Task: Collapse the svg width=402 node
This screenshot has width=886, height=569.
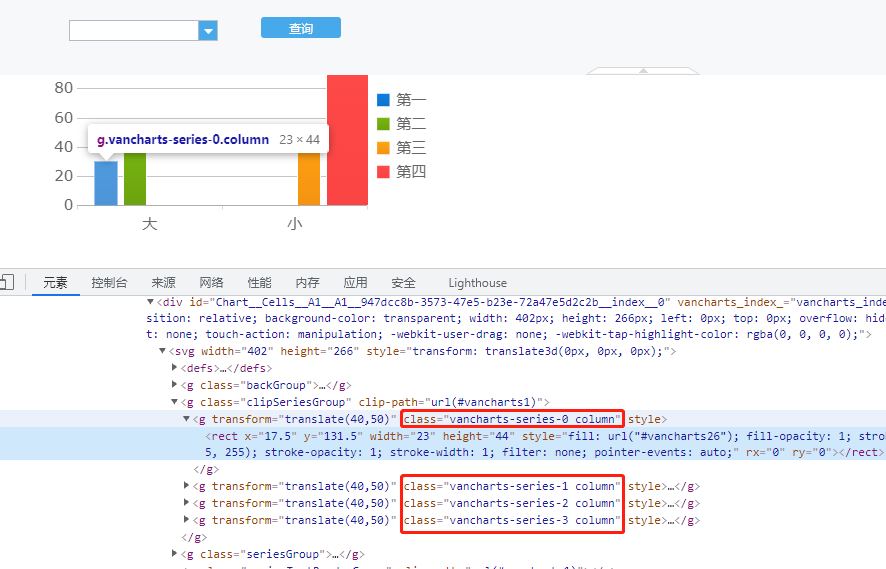Action: (x=162, y=351)
